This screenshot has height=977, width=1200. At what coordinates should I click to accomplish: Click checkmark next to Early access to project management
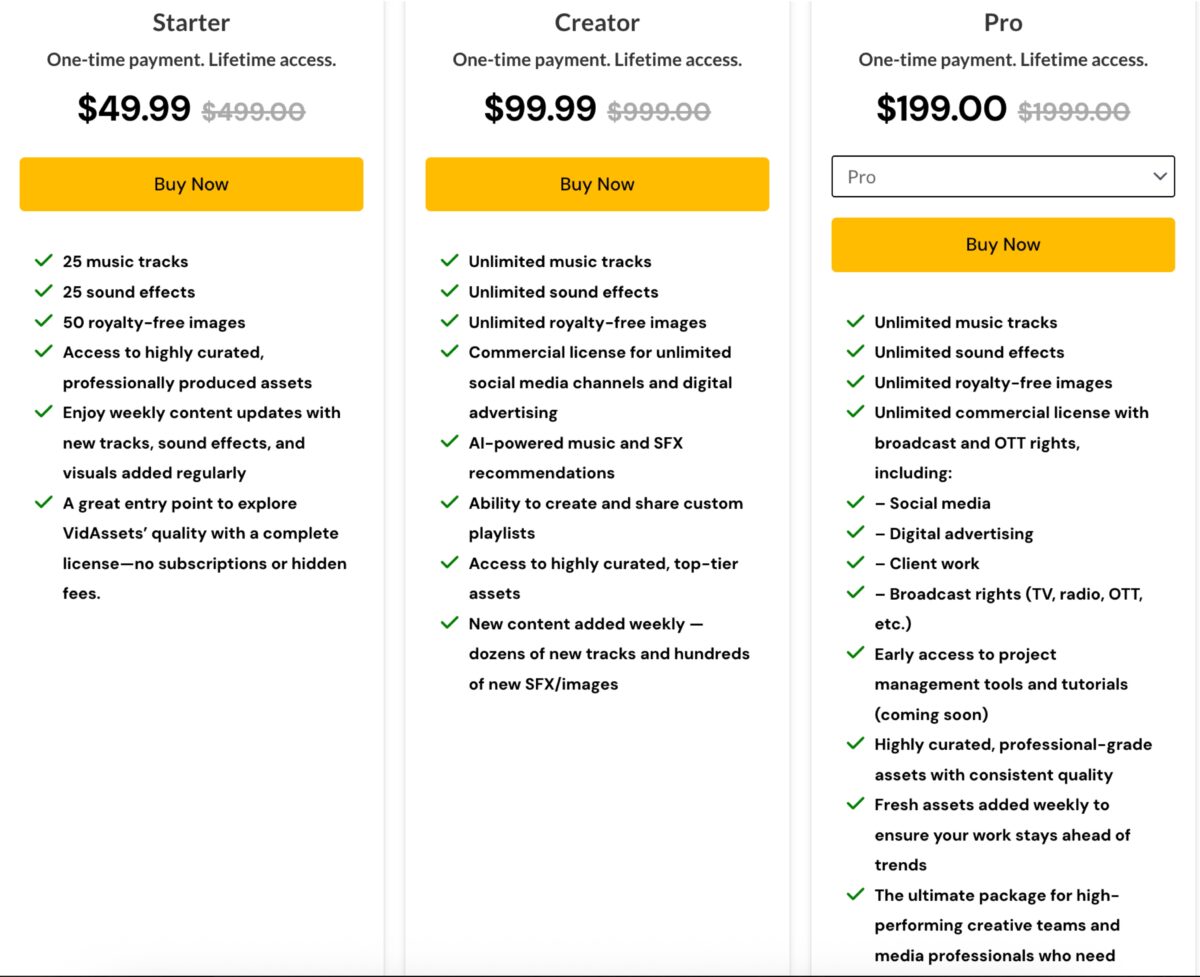855,653
